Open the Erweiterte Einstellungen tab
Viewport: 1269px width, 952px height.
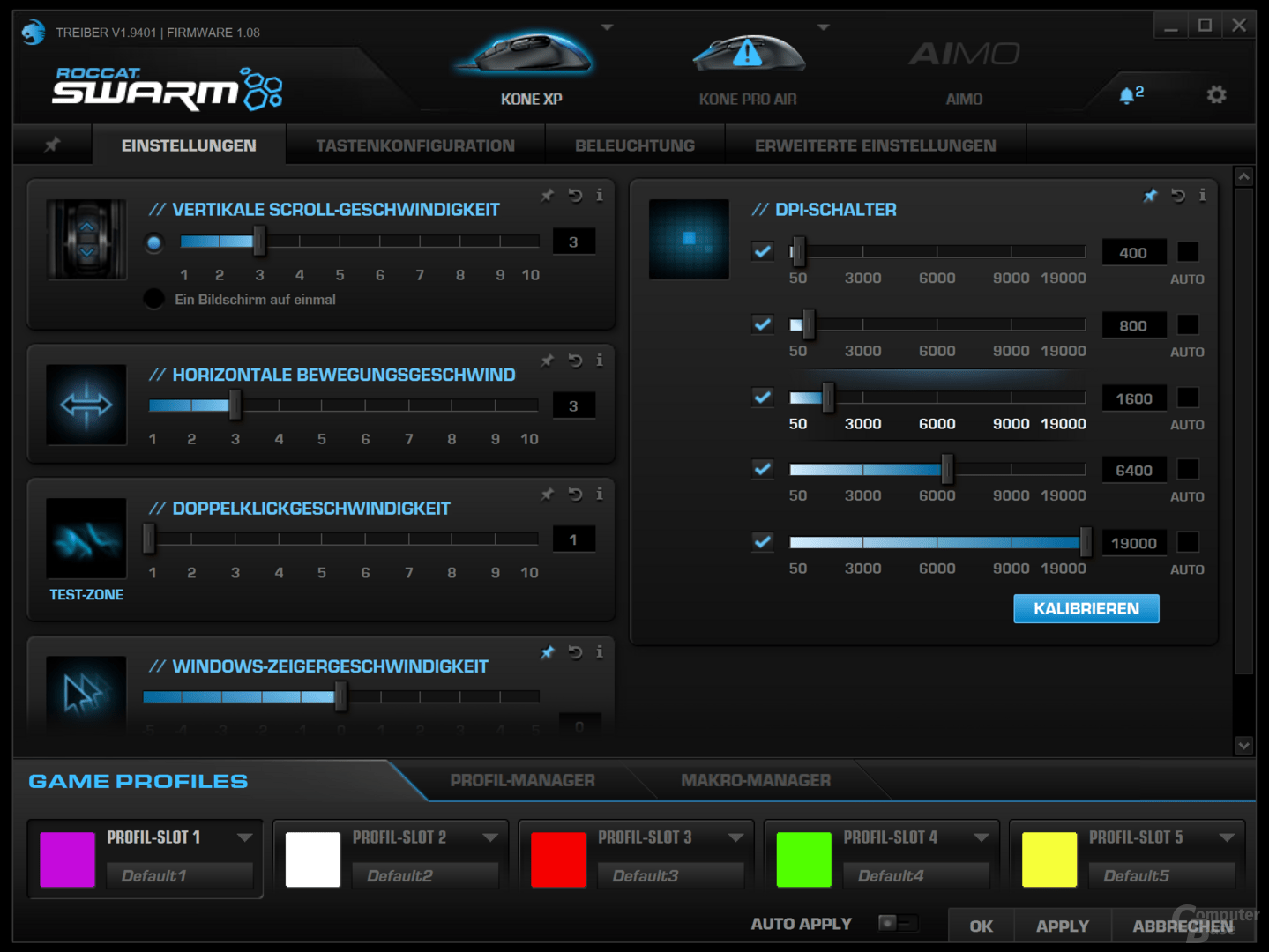876,145
